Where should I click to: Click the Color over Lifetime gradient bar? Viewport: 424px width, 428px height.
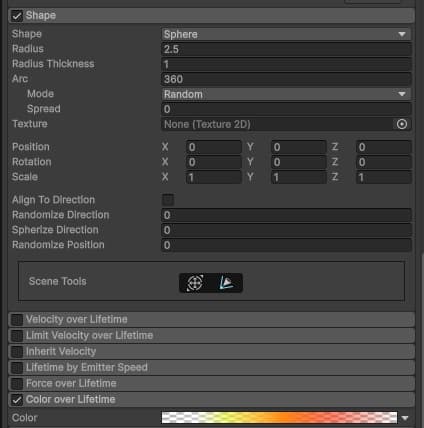point(279,418)
